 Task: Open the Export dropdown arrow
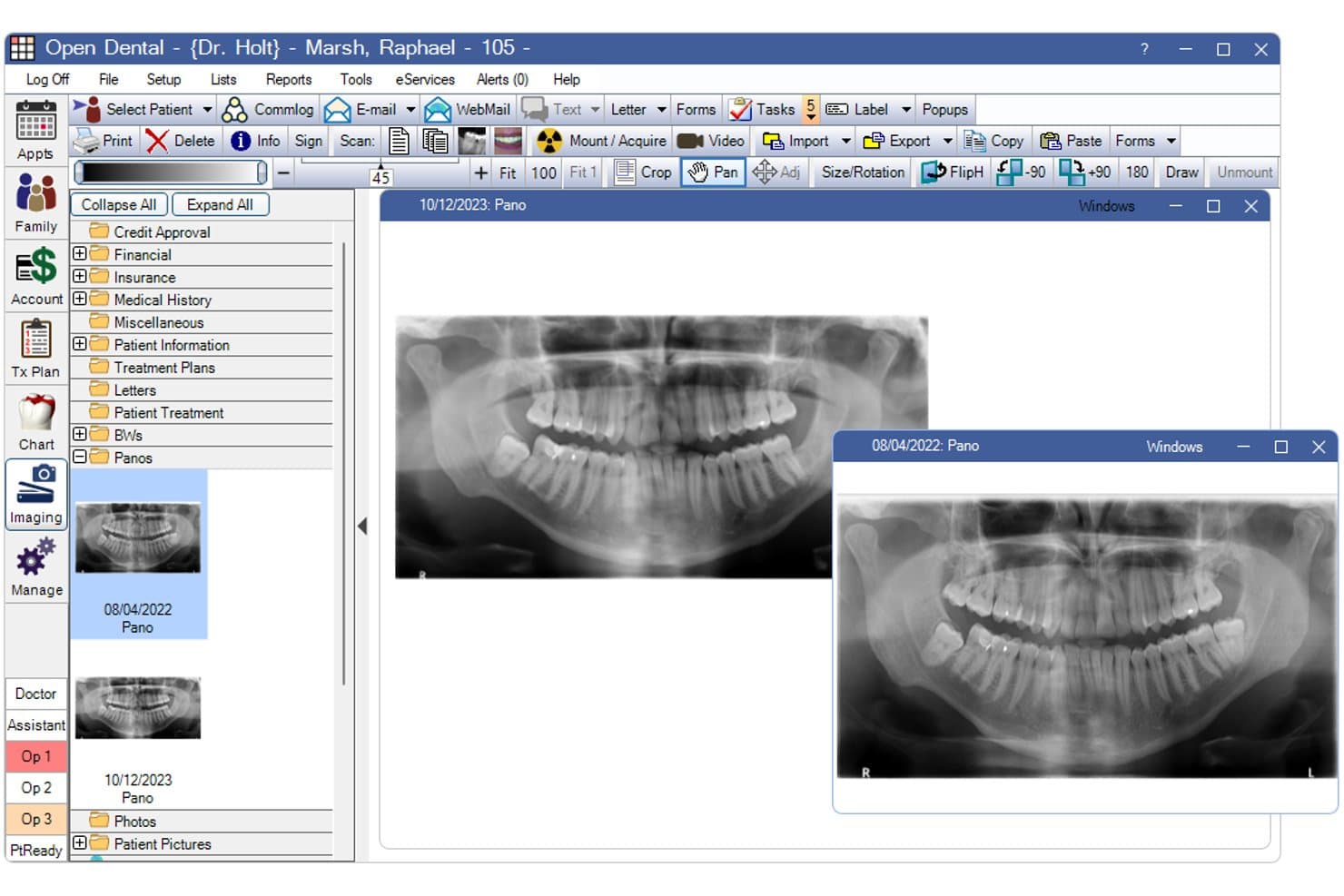pyautogui.click(x=947, y=141)
